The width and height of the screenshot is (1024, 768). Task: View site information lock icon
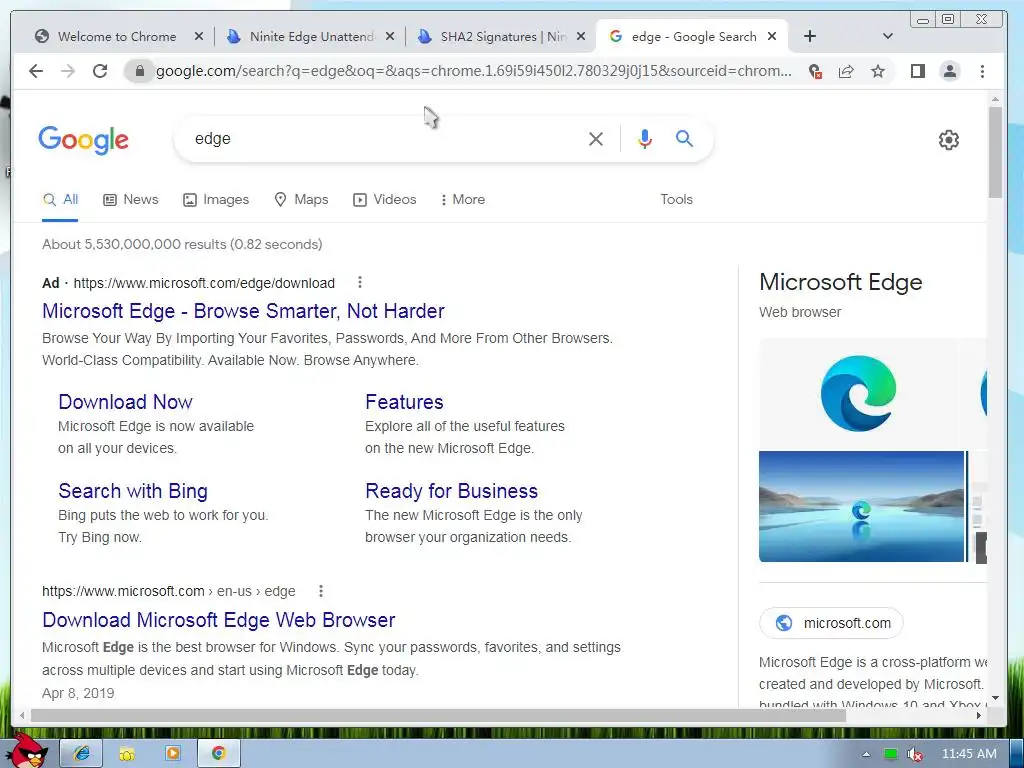point(139,71)
